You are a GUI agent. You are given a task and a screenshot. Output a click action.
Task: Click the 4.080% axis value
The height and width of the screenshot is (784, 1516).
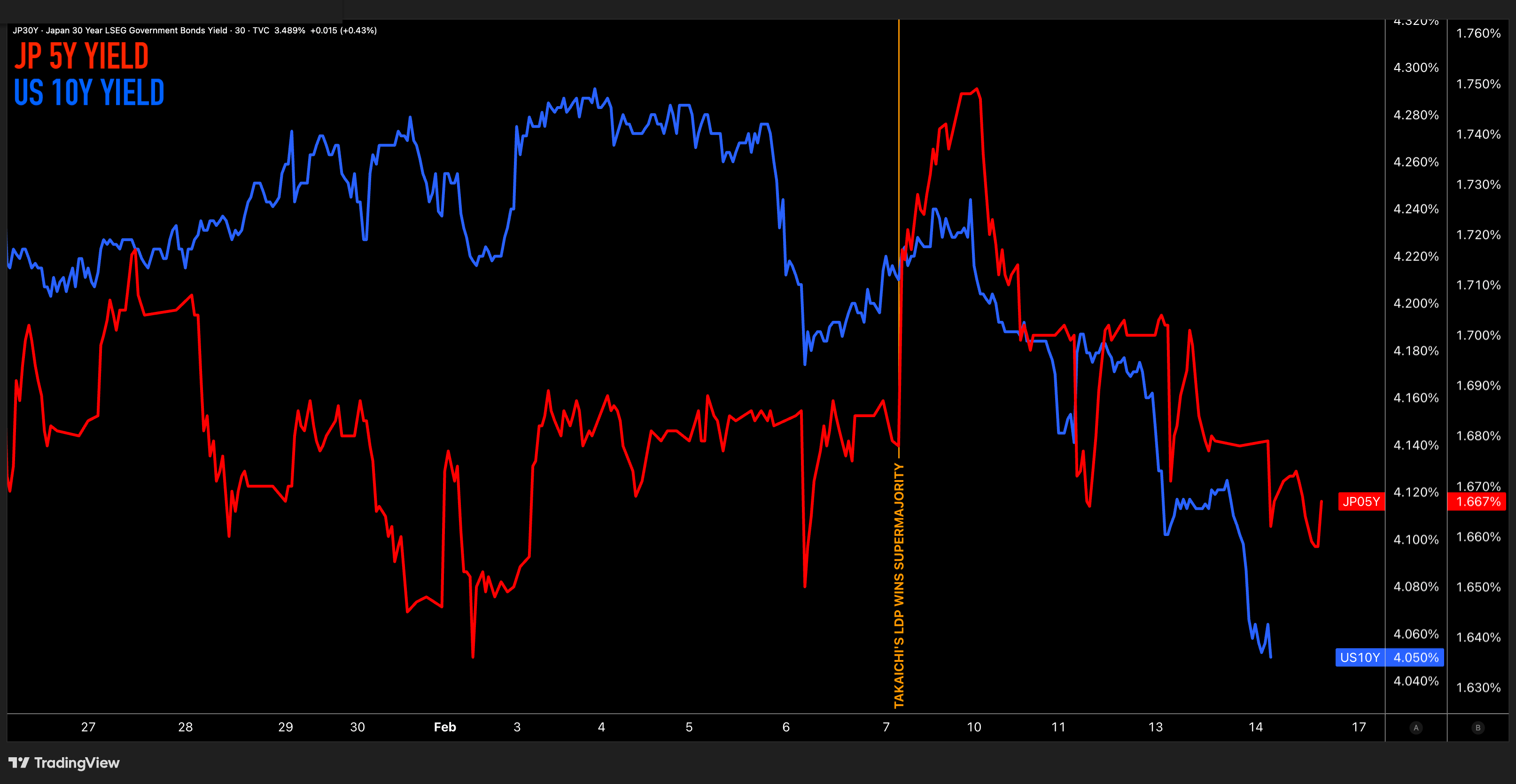[x=1416, y=587]
